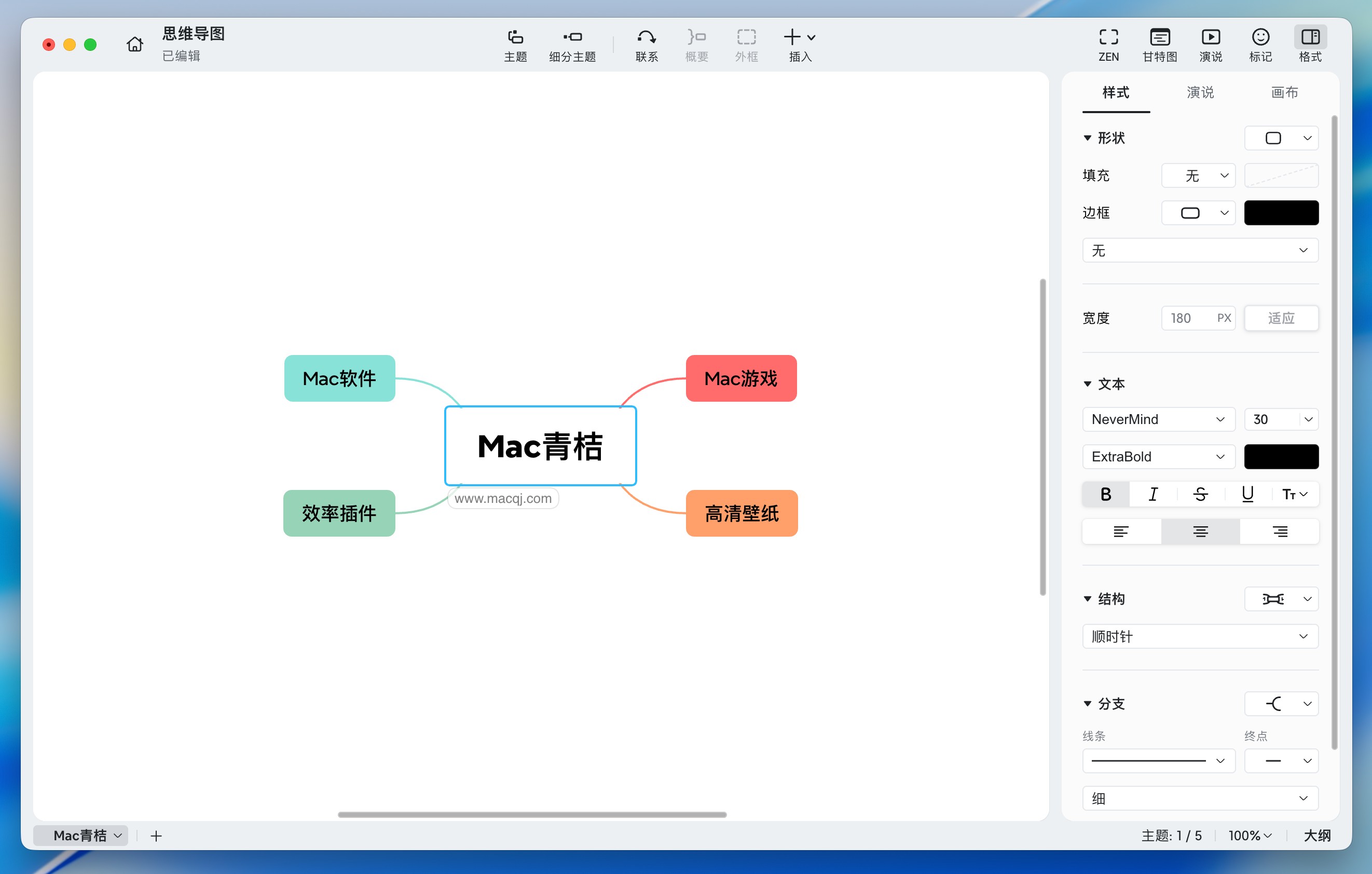The image size is (1372, 874).
Task: Toggle bold text formatting
Action: (1105, 494)
